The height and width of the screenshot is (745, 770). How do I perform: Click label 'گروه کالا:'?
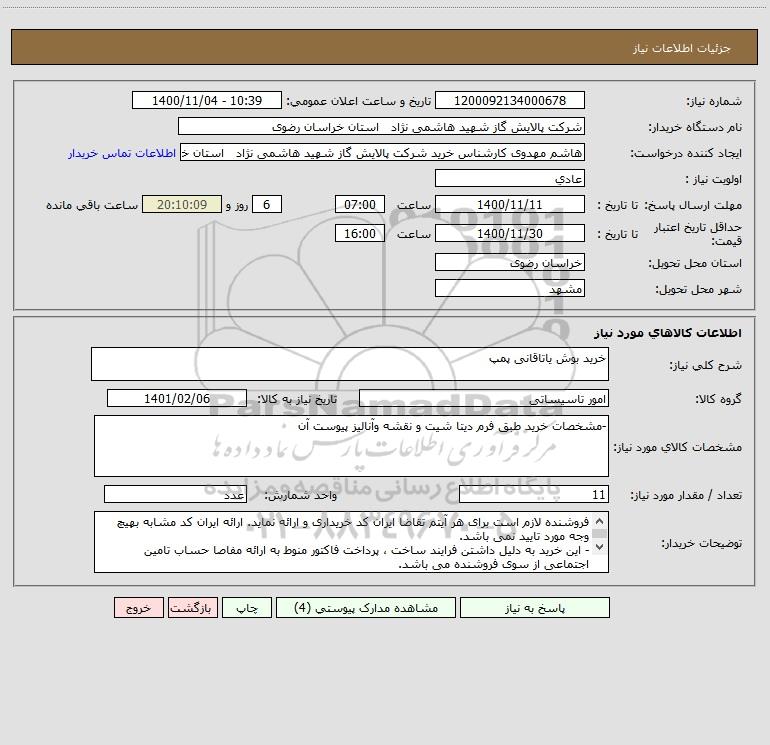[x=718, y=399]
